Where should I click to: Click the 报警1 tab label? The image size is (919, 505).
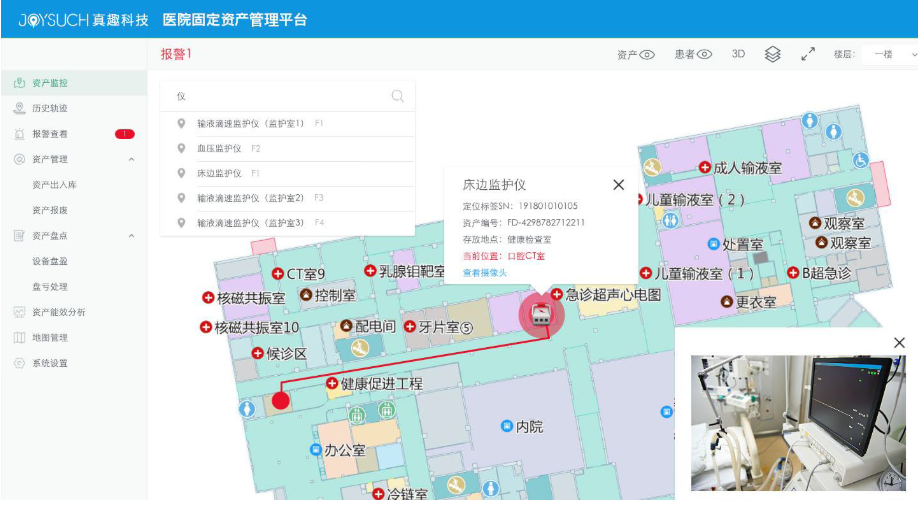(x=176, y=54)
